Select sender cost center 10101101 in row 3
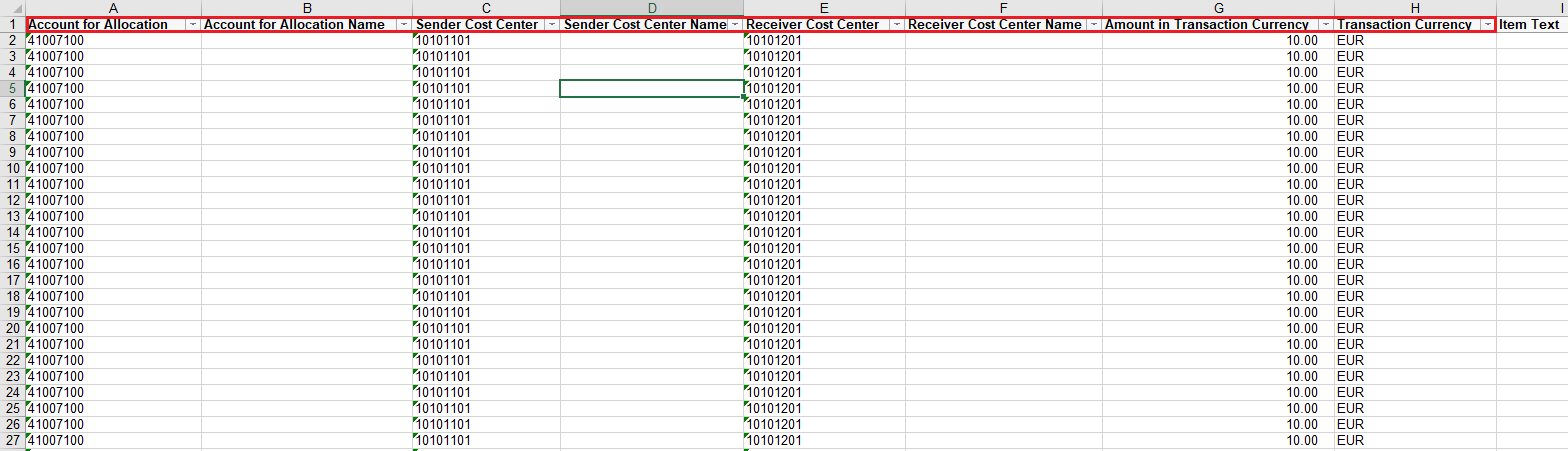The height and width of the screenshot is (451, 1568). 486,56
